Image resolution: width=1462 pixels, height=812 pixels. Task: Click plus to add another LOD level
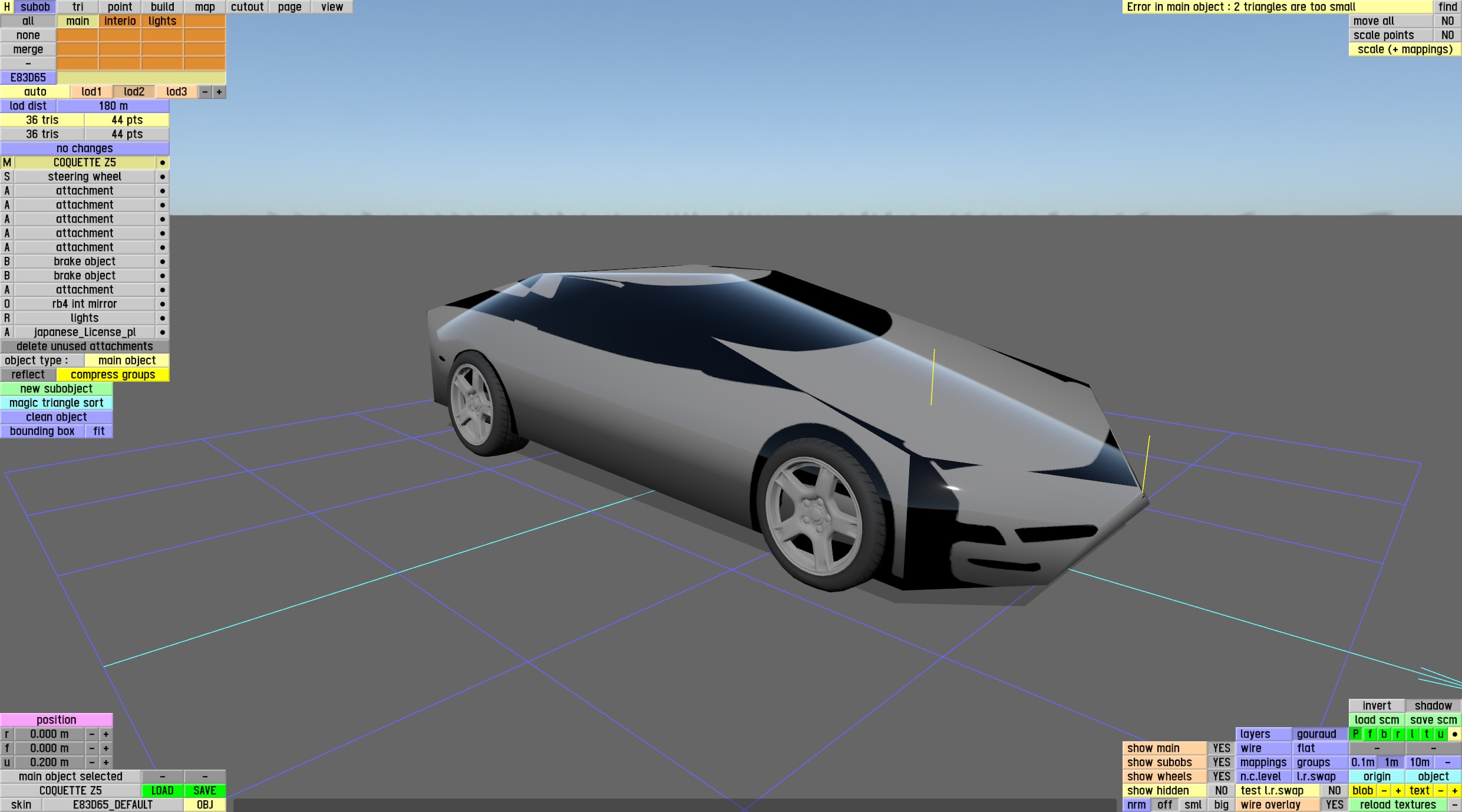[219, 92]
